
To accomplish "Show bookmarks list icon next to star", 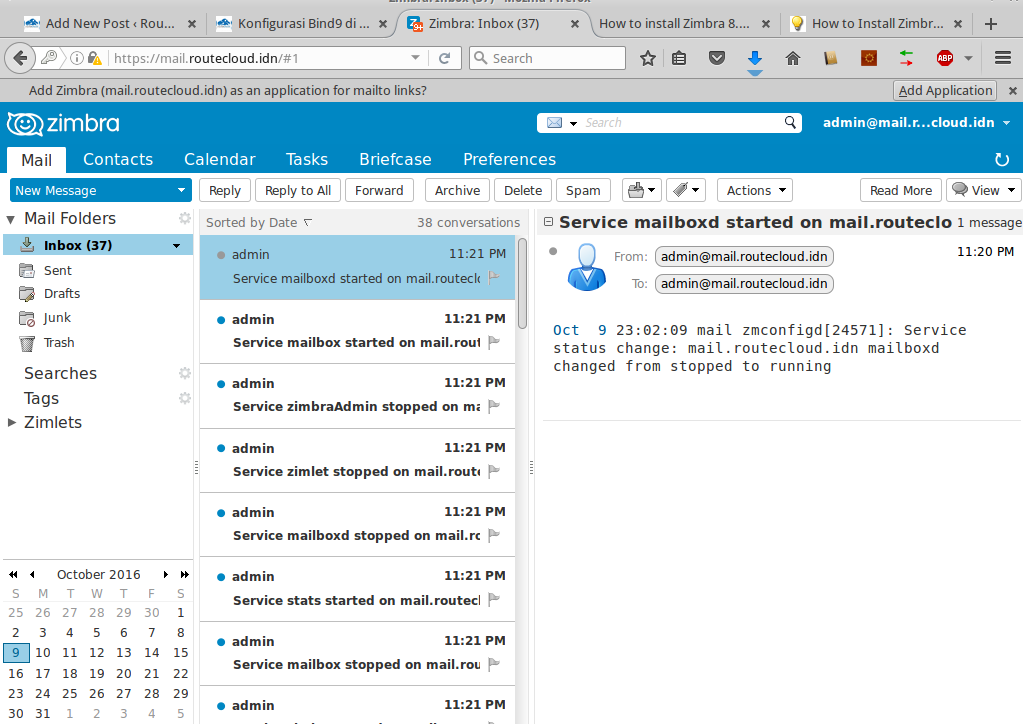I will point(679,58).
